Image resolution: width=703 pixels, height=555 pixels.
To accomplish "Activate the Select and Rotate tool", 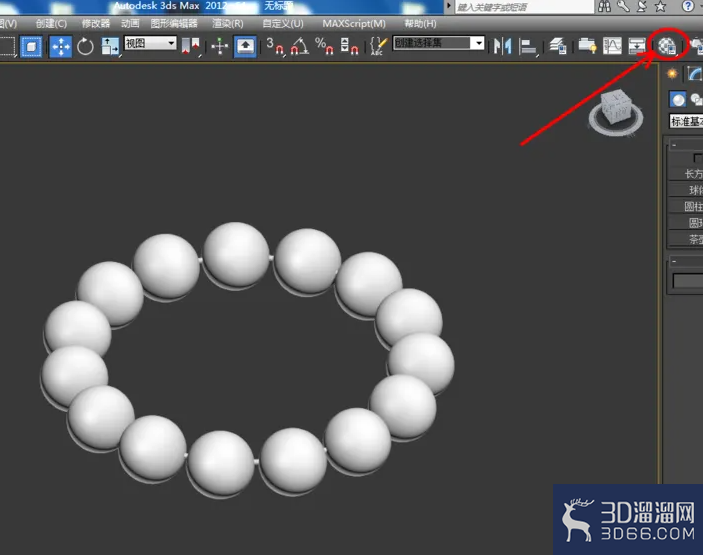I will coord(85,46).
